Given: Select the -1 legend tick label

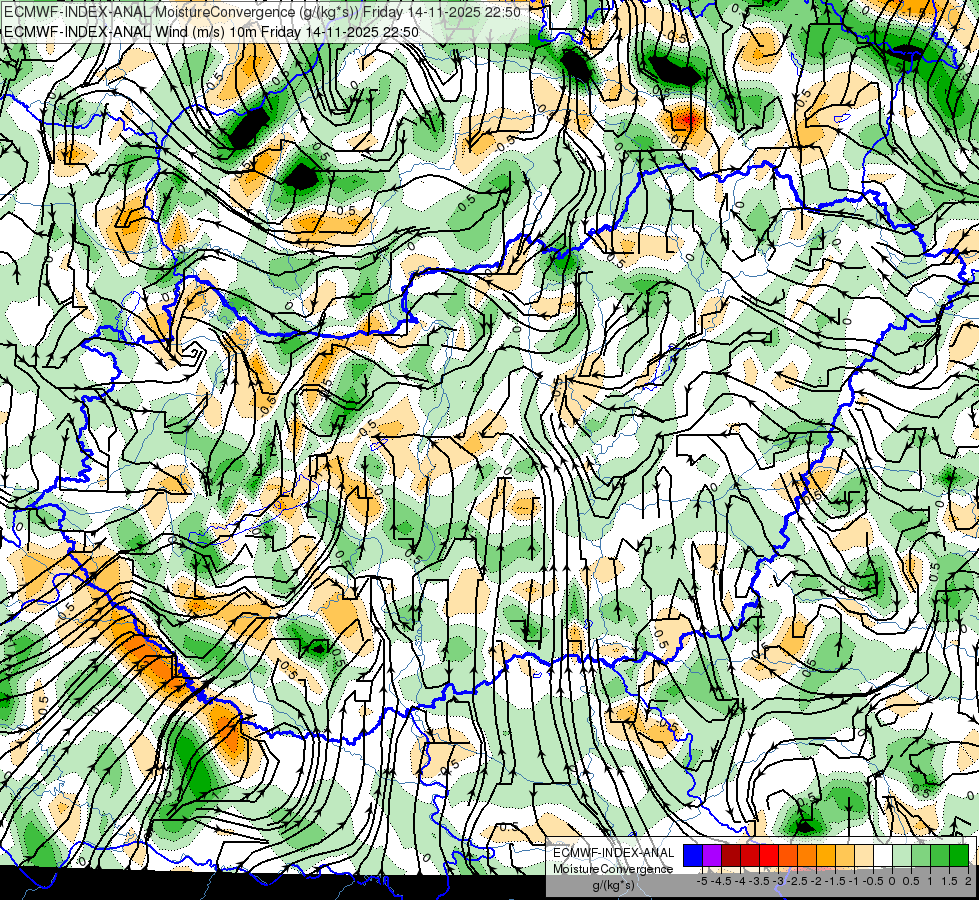Looking at the screenshot, I should (854, 881).
